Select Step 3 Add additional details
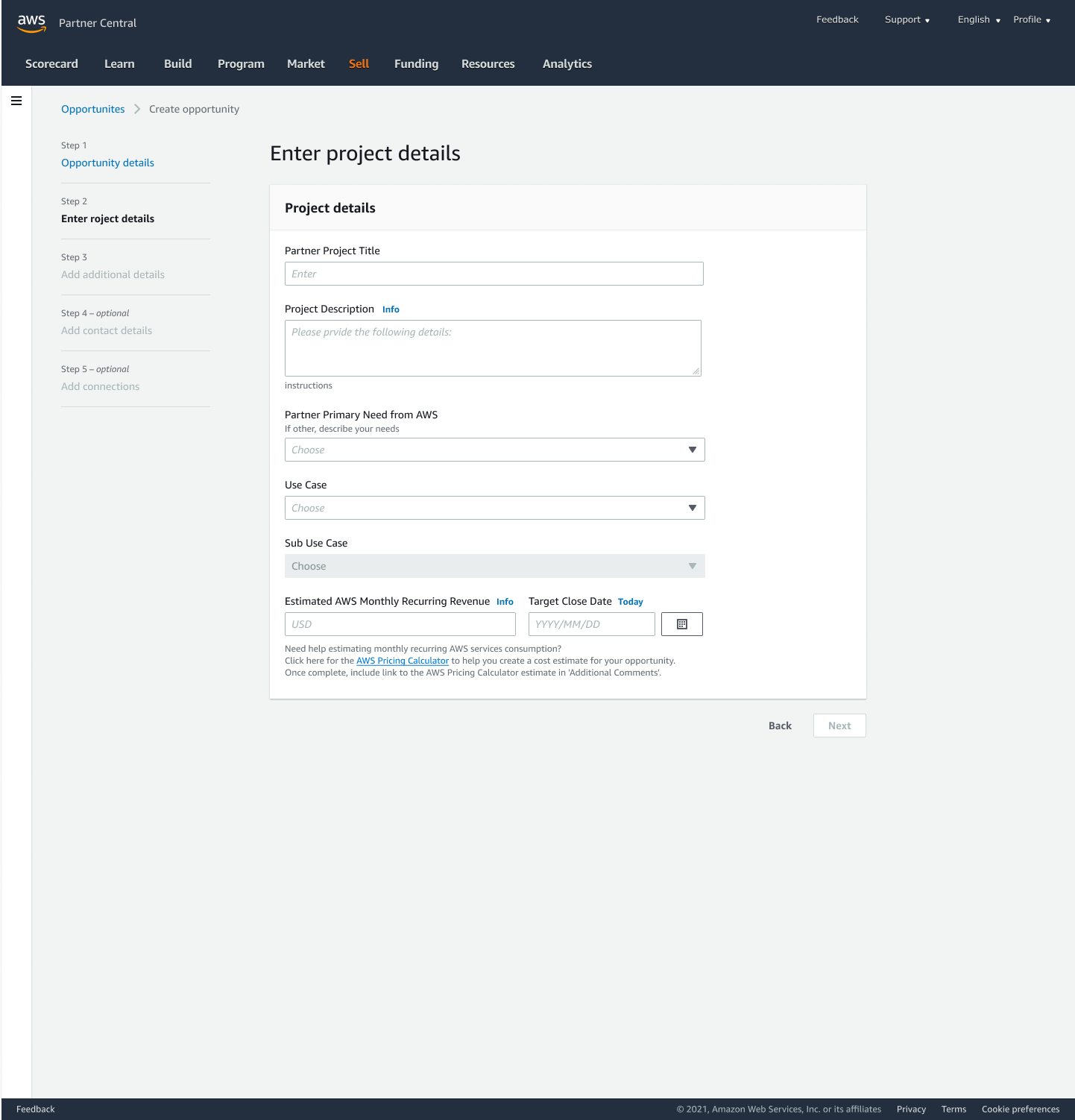 click(113, 274)
